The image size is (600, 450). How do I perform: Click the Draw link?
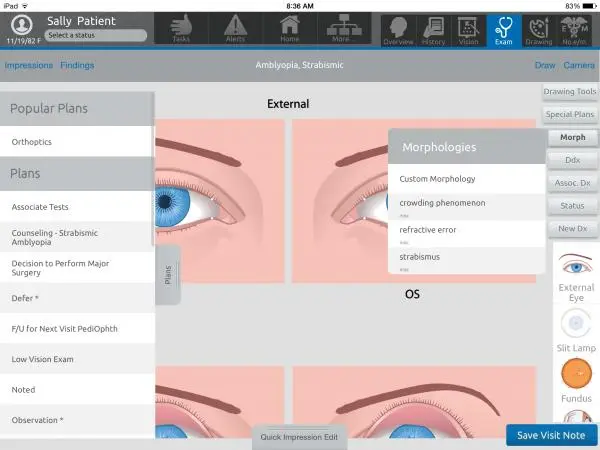[545, 65]
